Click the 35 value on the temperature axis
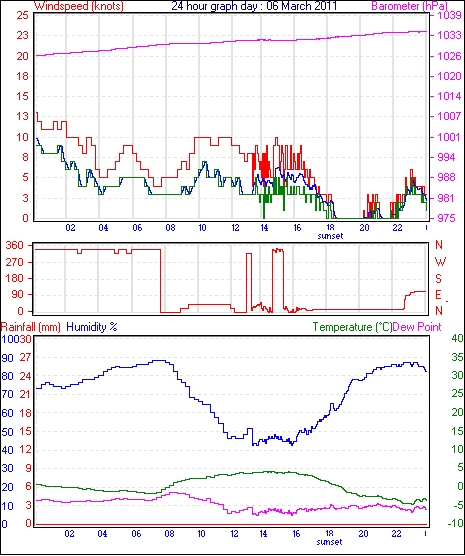465x556 pixels. 458,357
